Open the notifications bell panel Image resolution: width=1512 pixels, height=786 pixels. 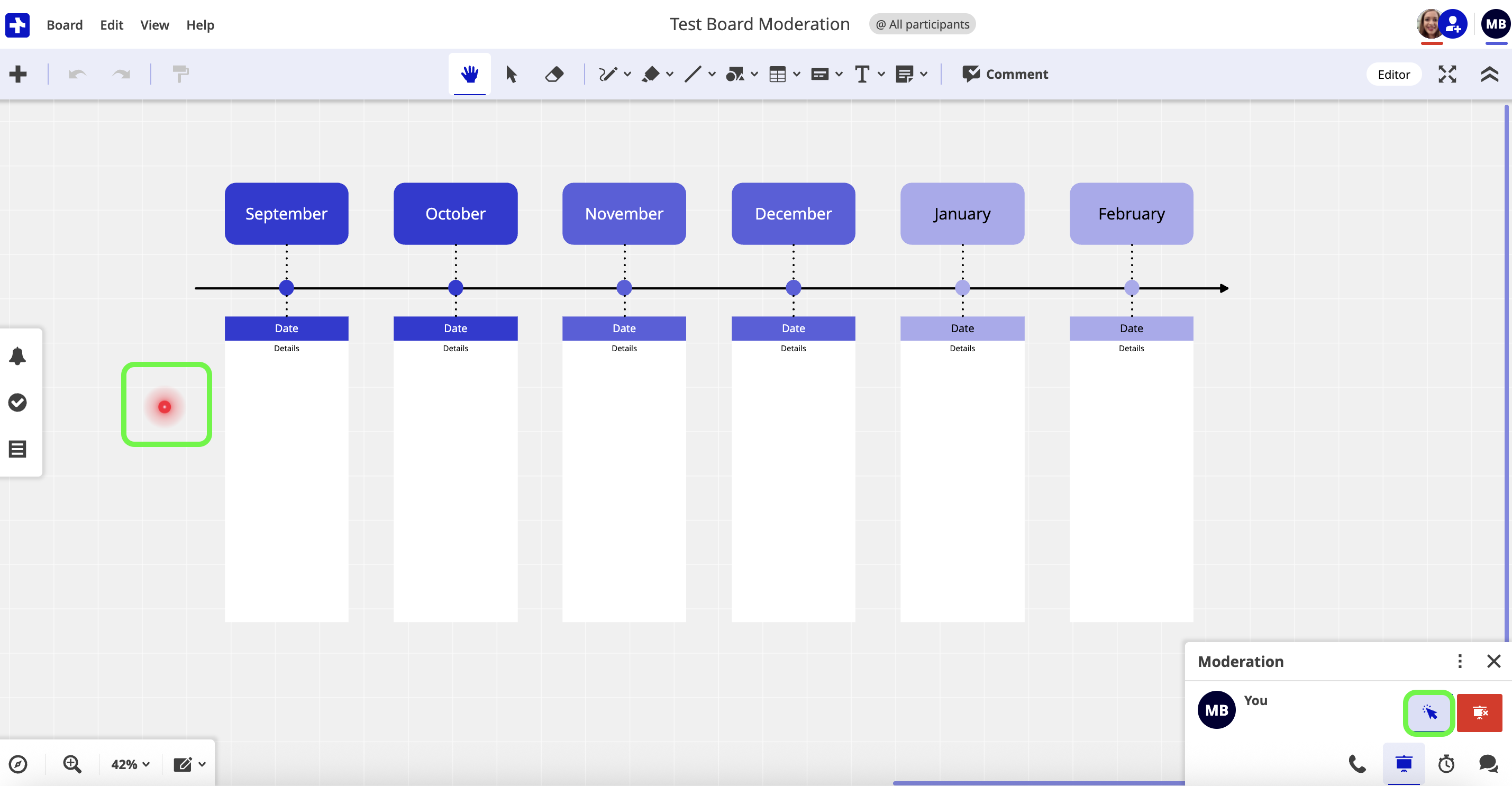pos(17,356)
